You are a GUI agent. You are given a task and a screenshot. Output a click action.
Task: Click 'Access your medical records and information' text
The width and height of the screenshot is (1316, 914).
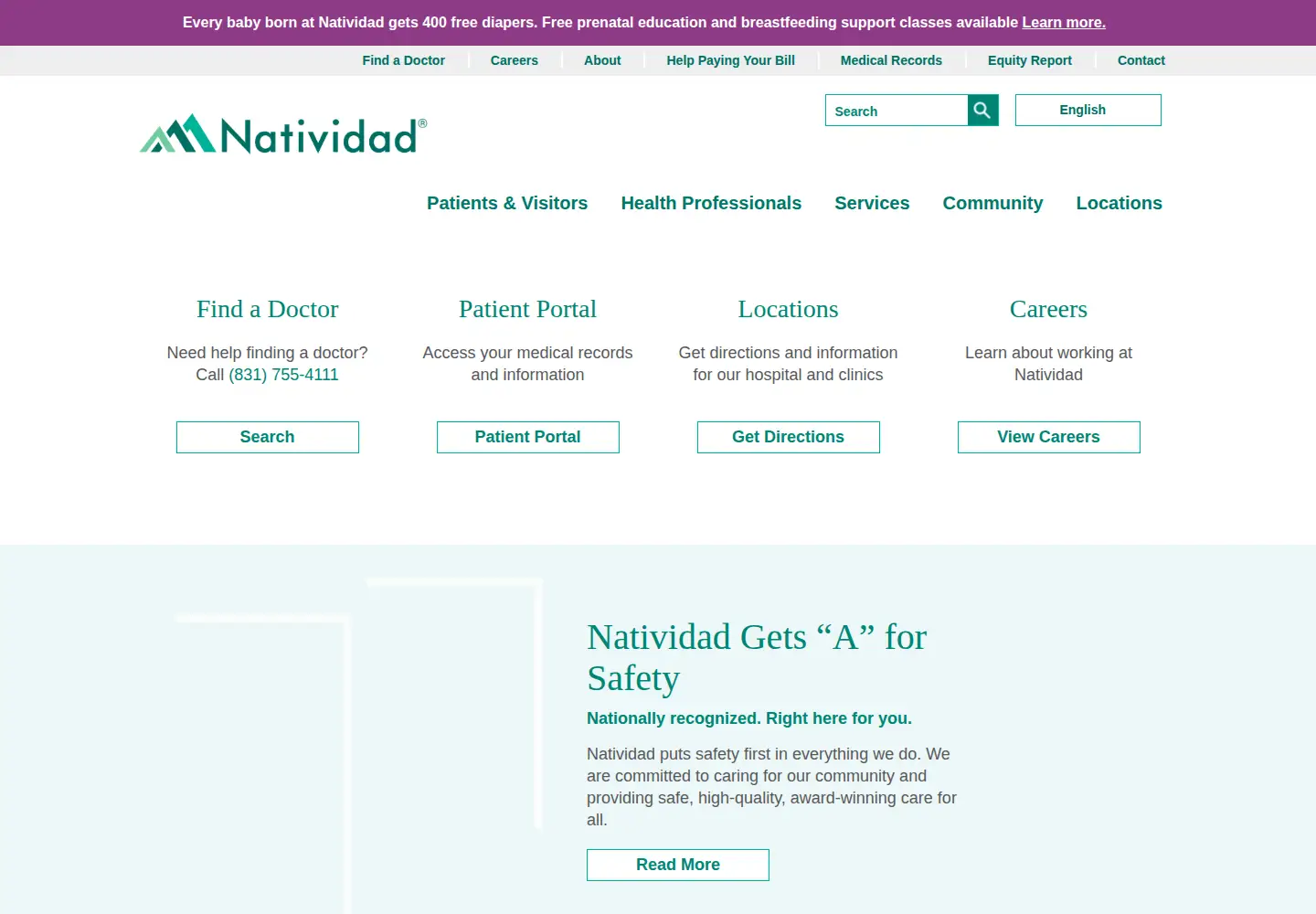(x=528, y=364)
